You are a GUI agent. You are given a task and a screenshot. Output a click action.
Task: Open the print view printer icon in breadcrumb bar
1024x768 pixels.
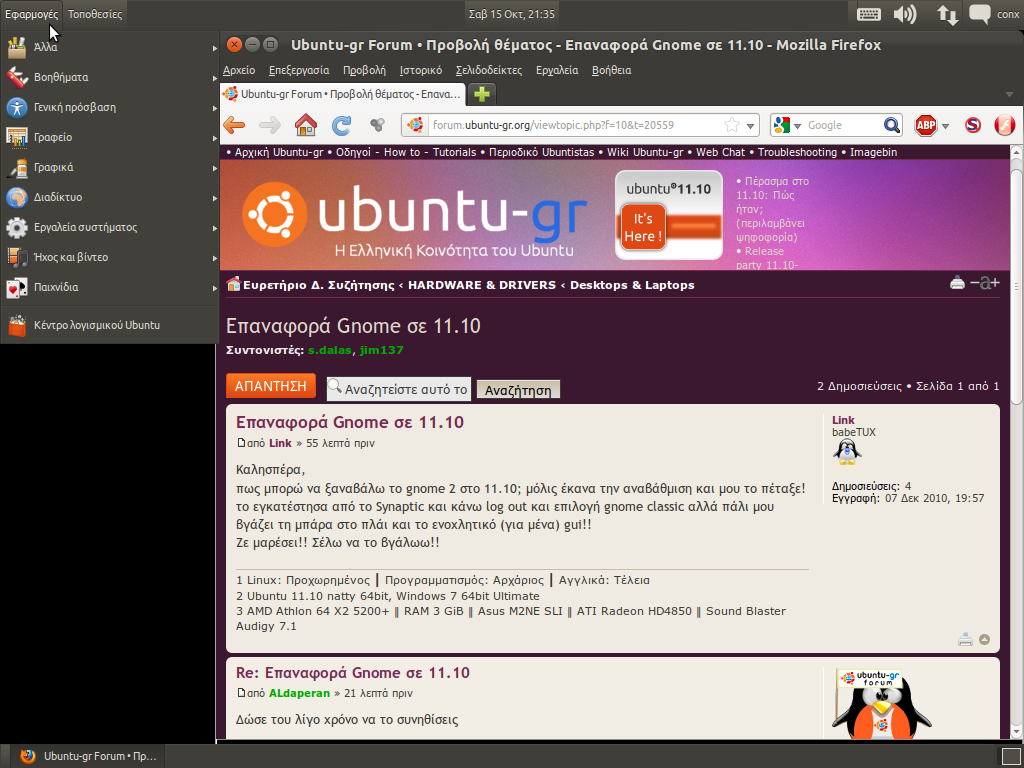pos(957,283)
